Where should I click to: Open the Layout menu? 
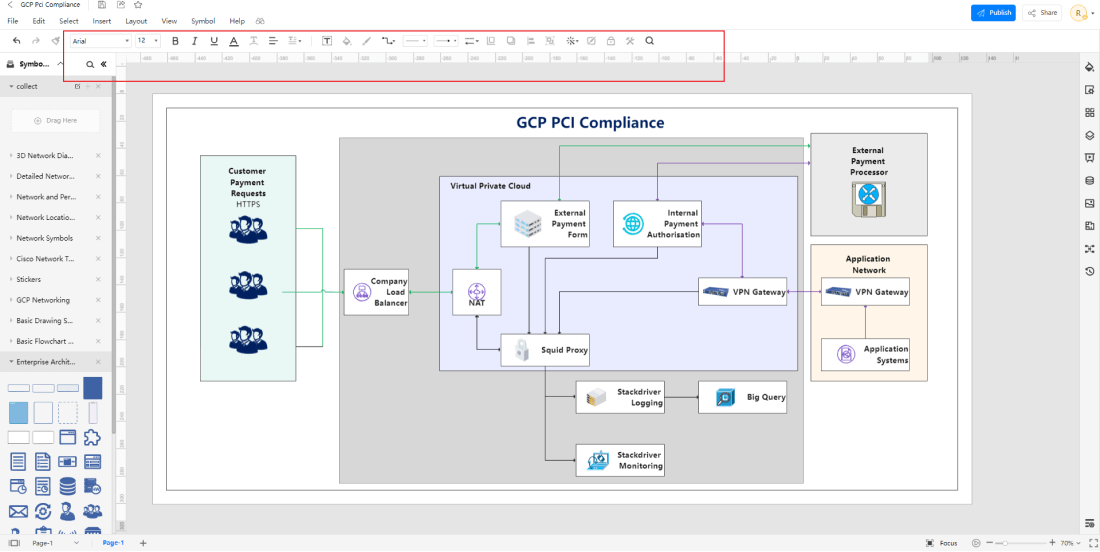coord(136,21)
